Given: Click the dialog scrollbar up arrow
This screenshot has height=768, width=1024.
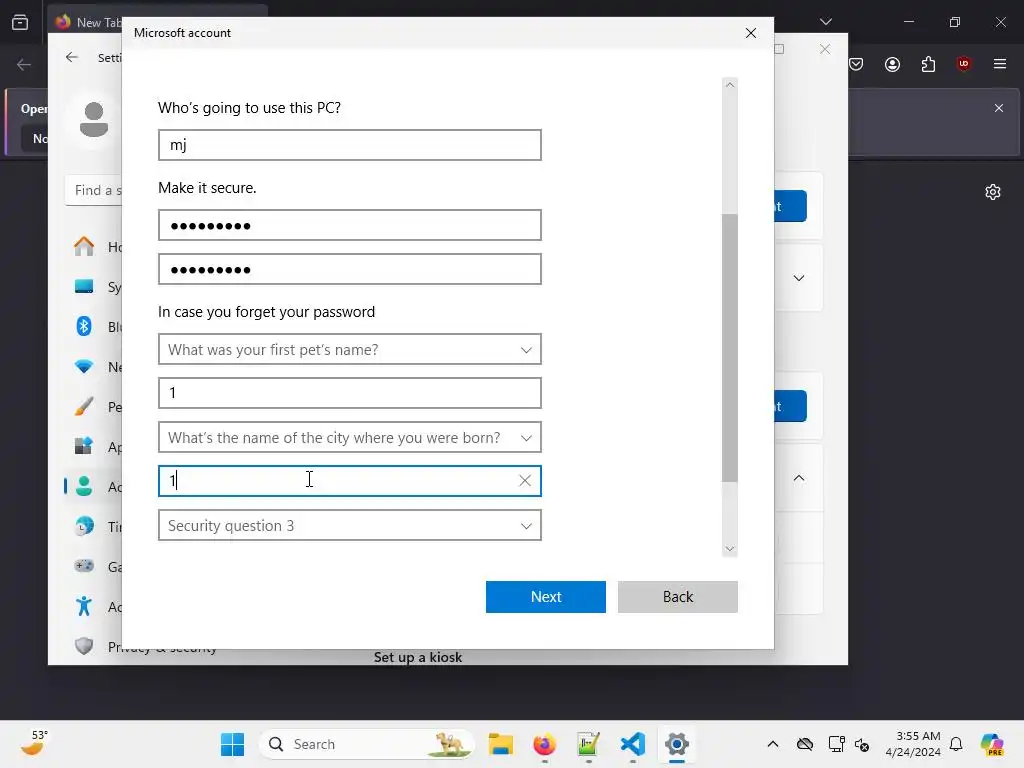Looking at the screenshot, I should 729,85.
